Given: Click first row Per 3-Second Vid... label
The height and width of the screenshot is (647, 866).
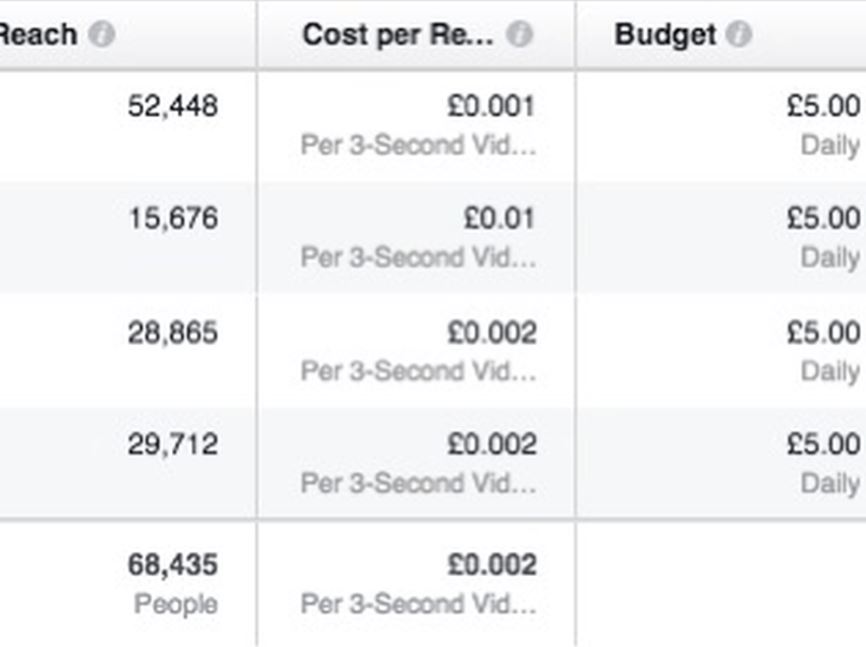Looking at the screenshot, I should tap(419, 146).
